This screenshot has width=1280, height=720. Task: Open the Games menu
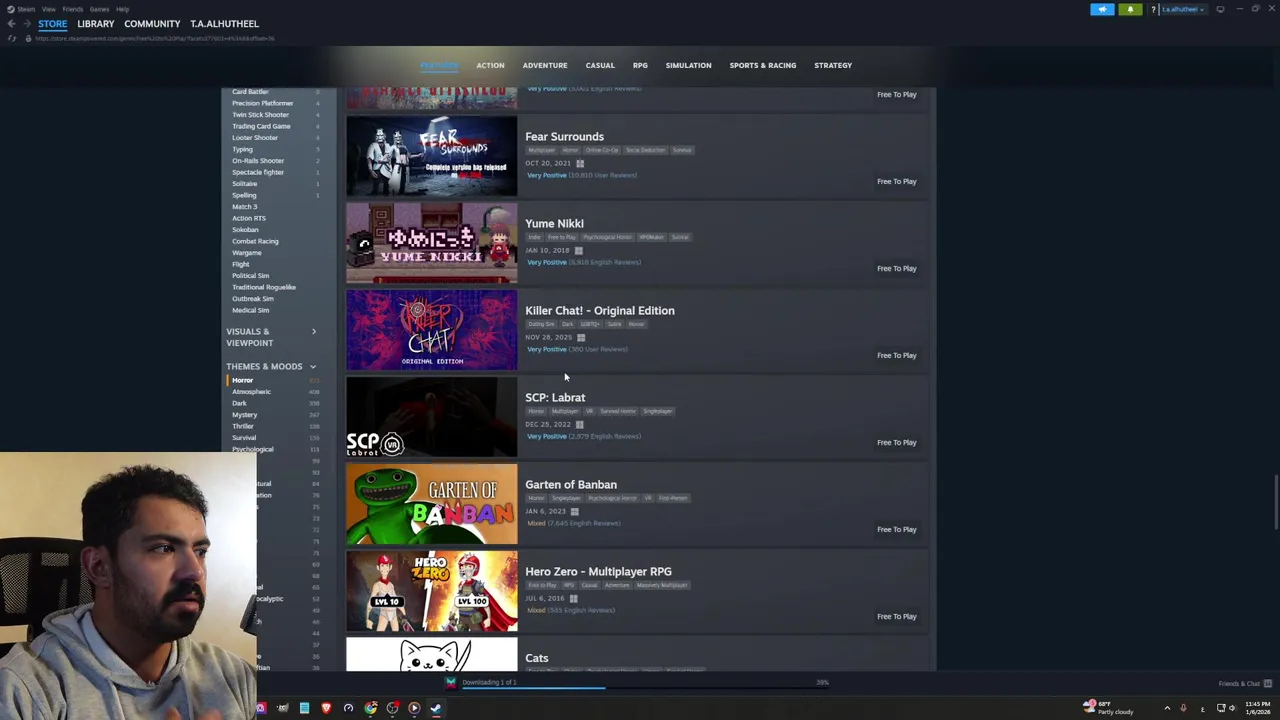(x=99, y=9)
